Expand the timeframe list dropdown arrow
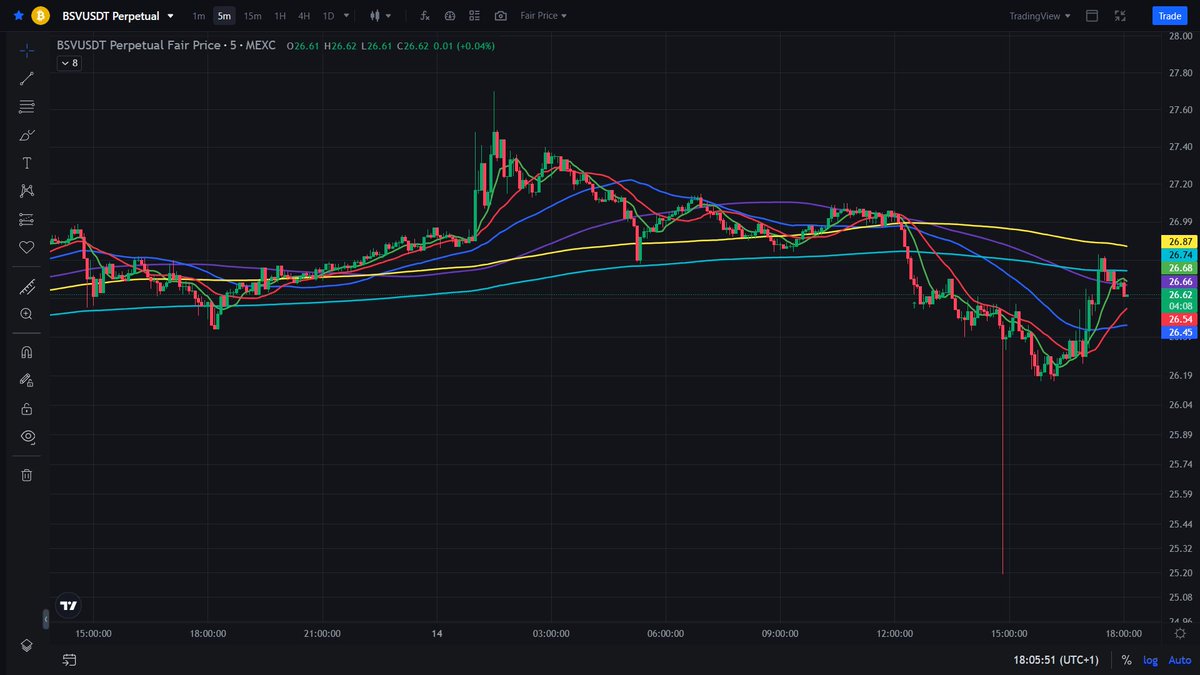Screen dimensions: 1200x675 pos(346,16)
